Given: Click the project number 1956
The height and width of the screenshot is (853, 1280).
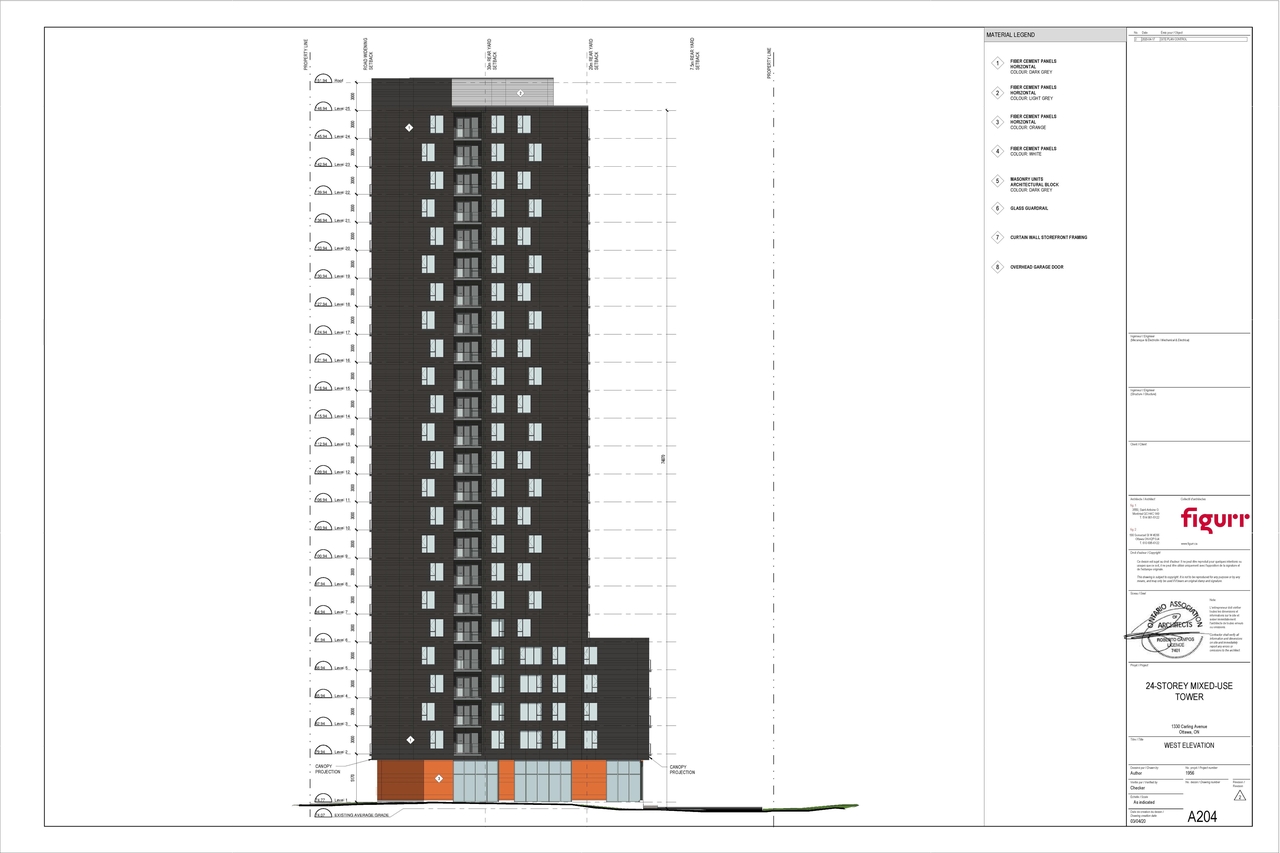Looking at the screenshot, I should (1192, 773).
